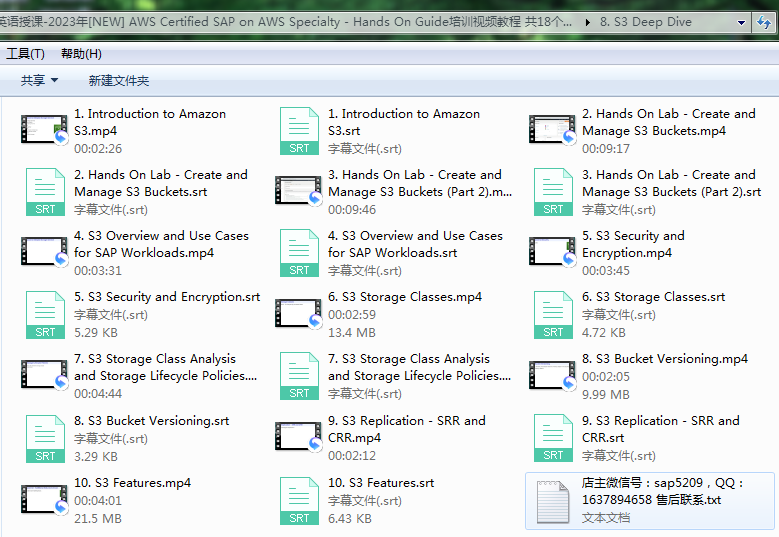The height and width of the screenshot is (537, 779).
Task: Click file name 6. S3 Storage Classes.srt
Action: 653,297
